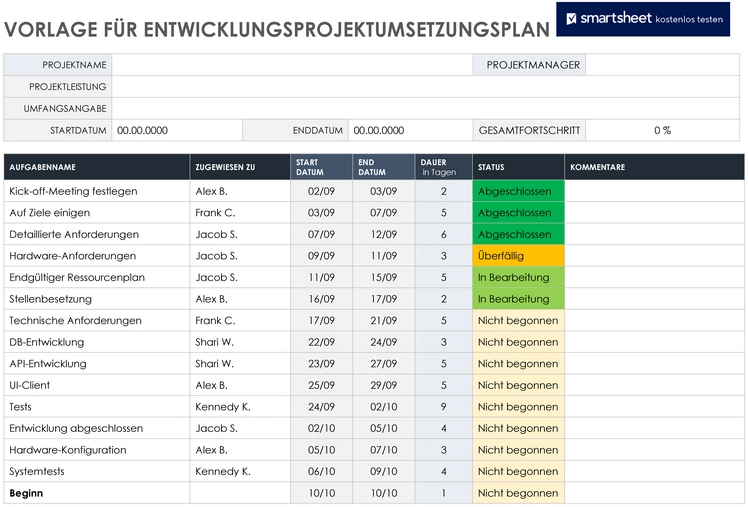Select the 'API-Entwicklung' task cell
Viewport: 748px width, 507px height.
[97, 363]
